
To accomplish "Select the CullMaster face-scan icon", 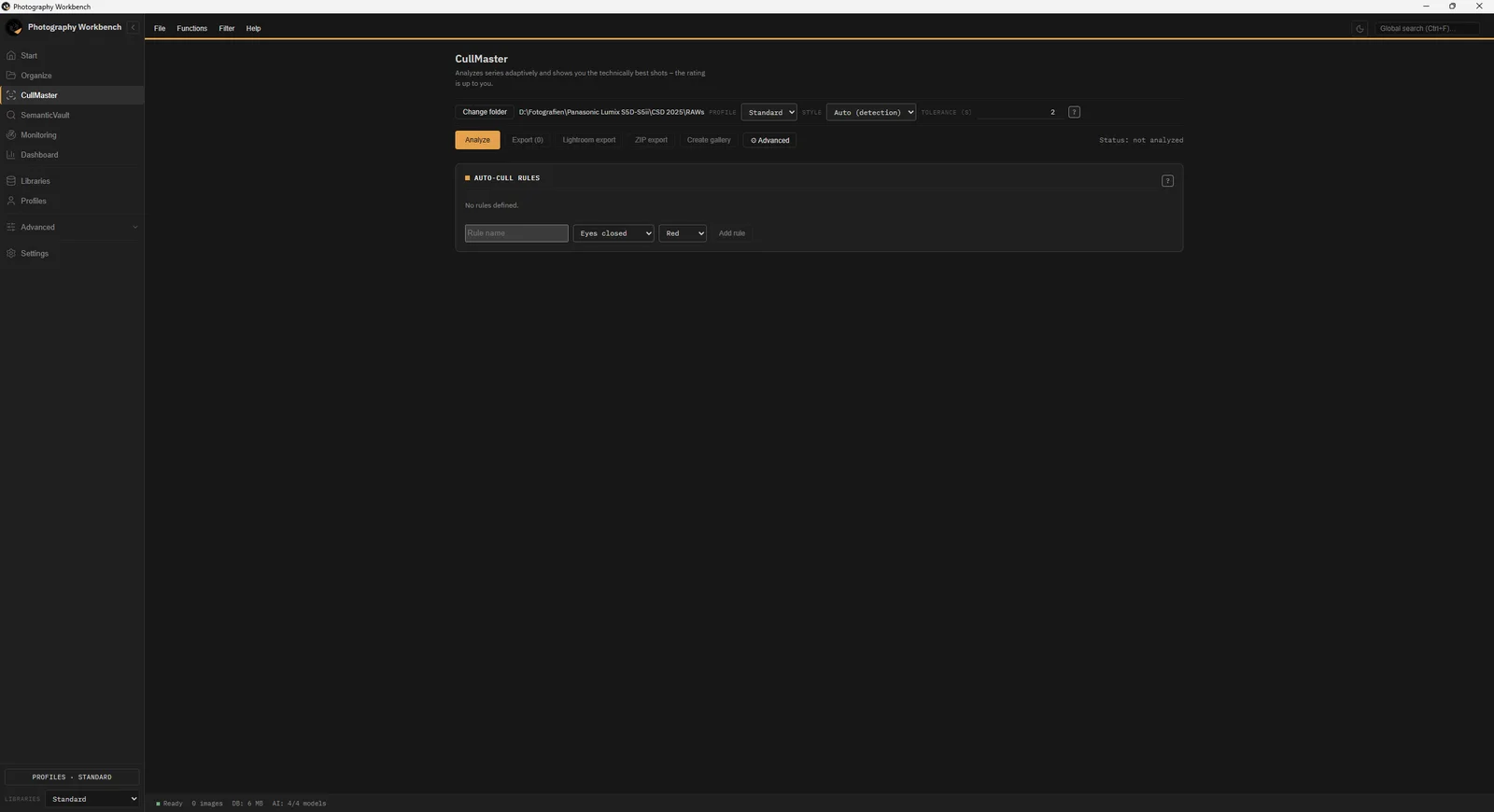I will (x=11, y=95).
